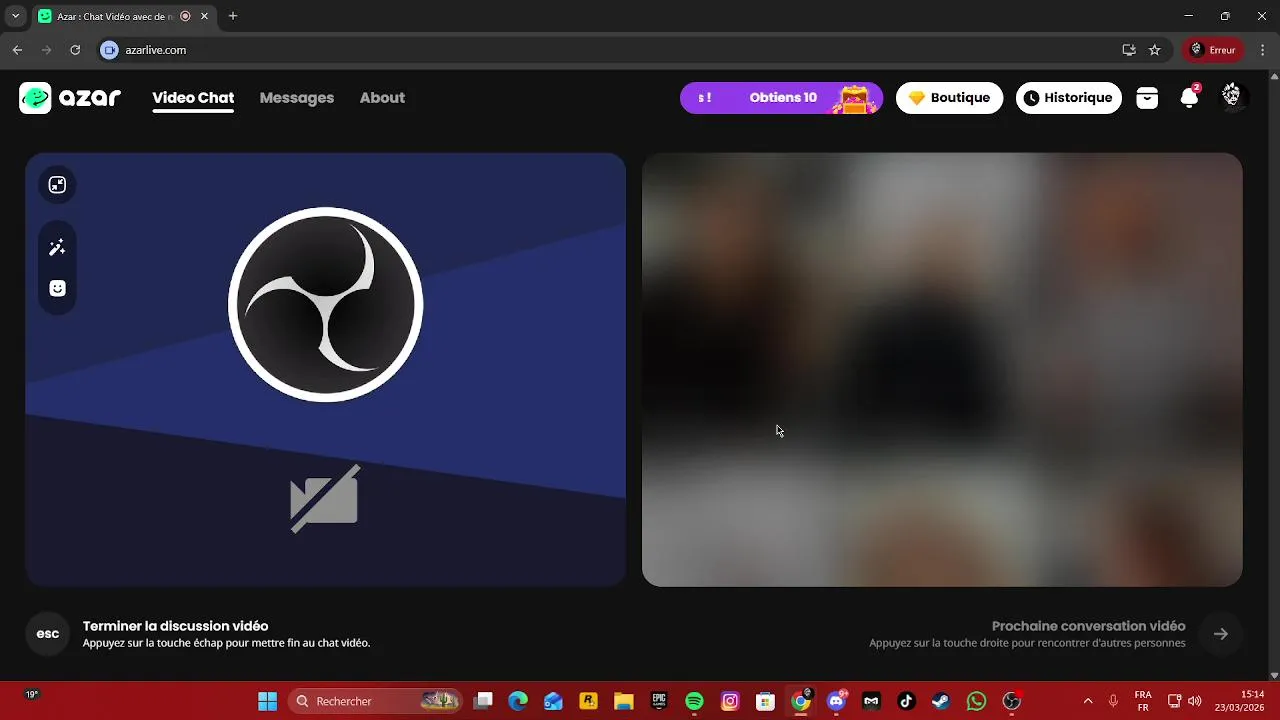The image size is (1280, 720).
Task: Open the About tab
Action: click(382, 98)
